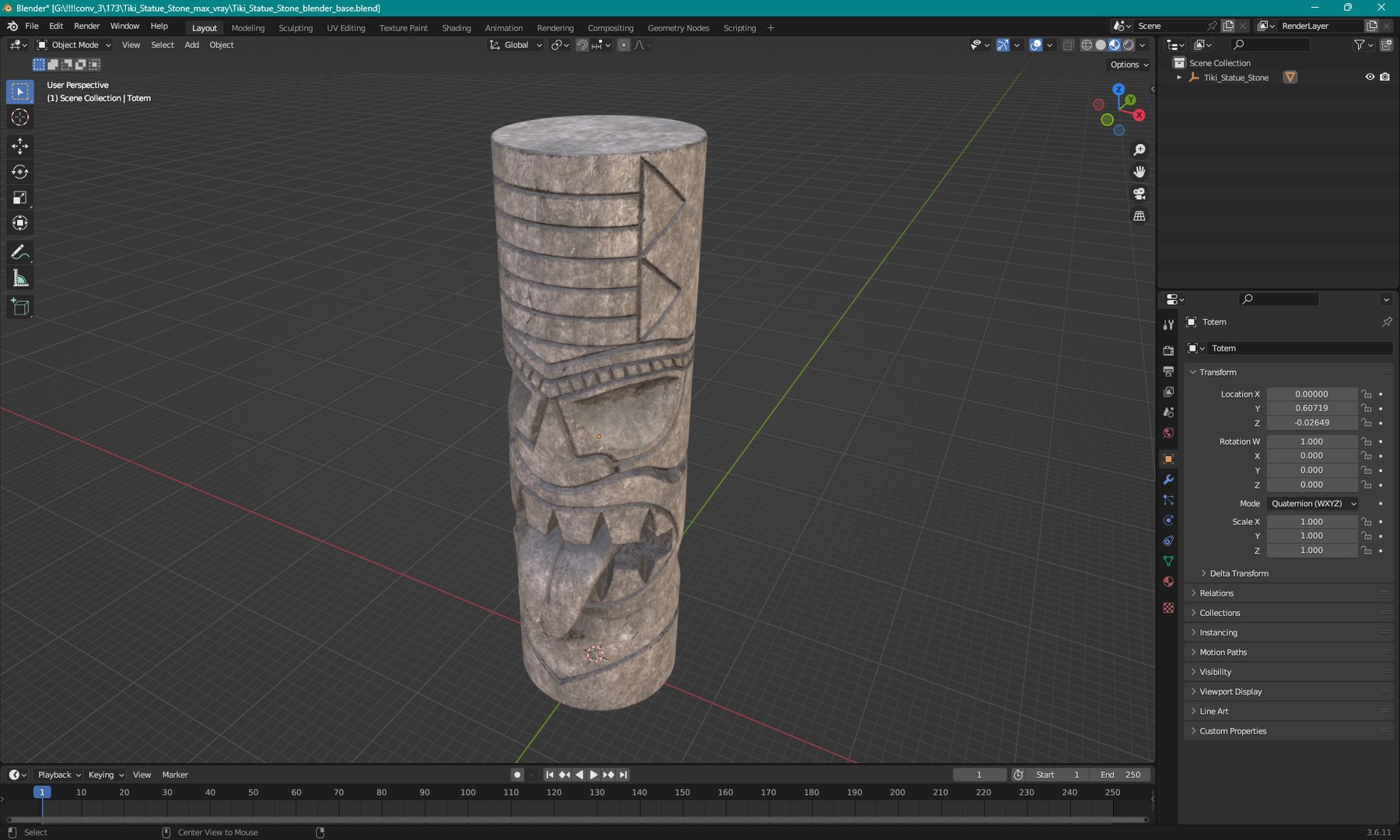Toggle camera view icon
The image size is (1400, 840).
pos(1139,194)
